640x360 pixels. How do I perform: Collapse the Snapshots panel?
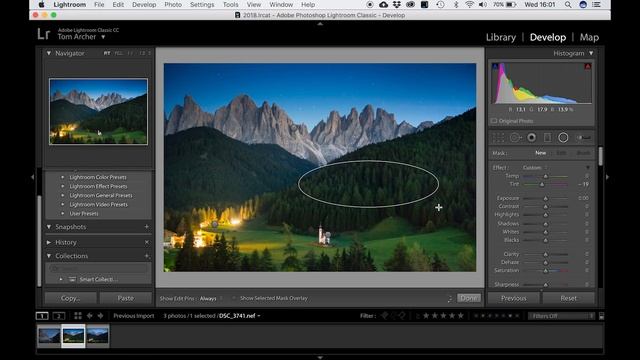point(49,227)
